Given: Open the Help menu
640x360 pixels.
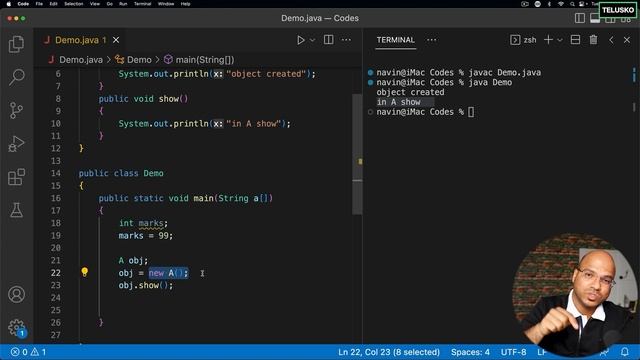Looking at the screenshot, I should coord(186,4).
